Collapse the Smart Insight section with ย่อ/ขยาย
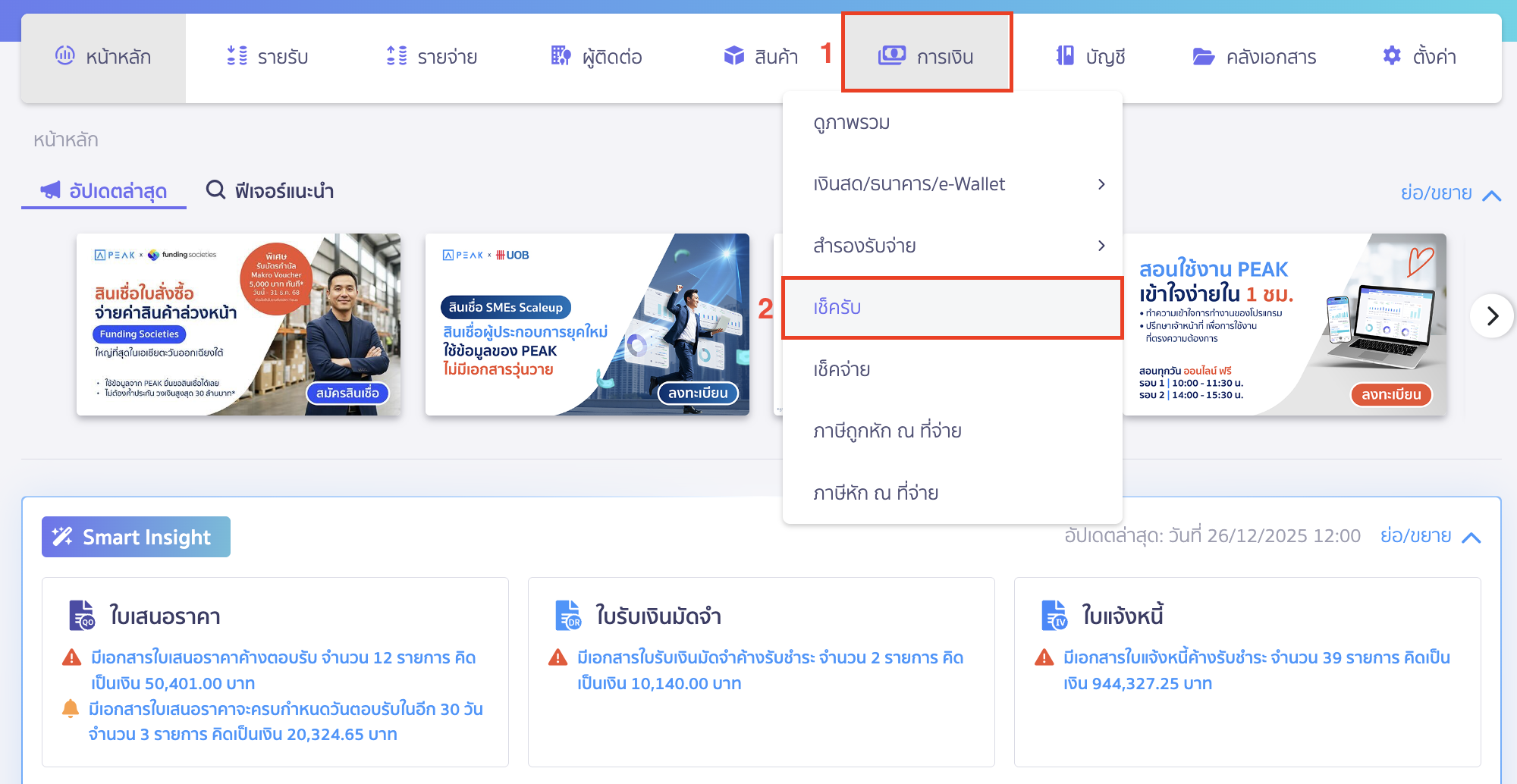1517x784 pixels. pos(1429,537)
